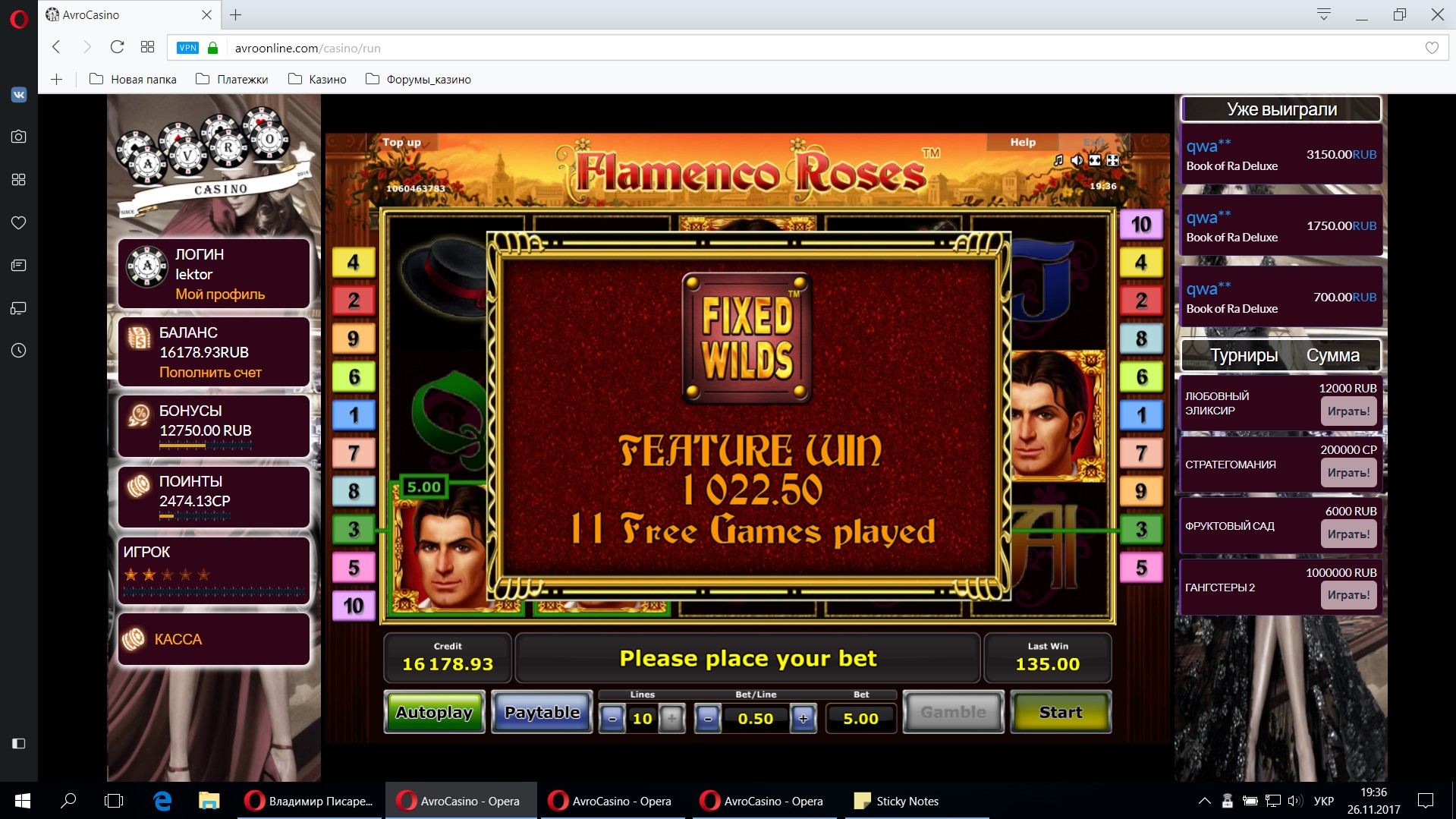Open the Казино bookmarks folder
Image resolution: width=1456 pixels, height=819 pixels.
(317, 79)
